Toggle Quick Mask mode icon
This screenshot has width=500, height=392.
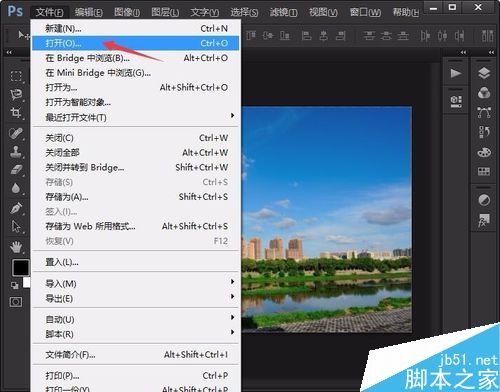(x=16, y=302)
